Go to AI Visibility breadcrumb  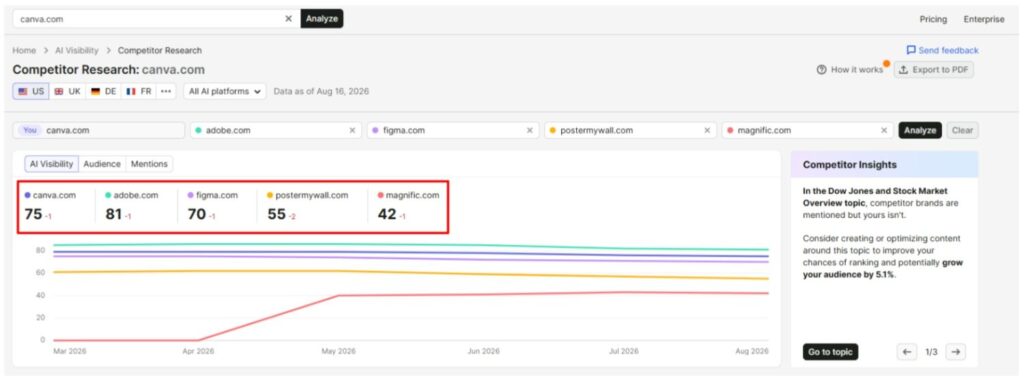pos(76,50)
